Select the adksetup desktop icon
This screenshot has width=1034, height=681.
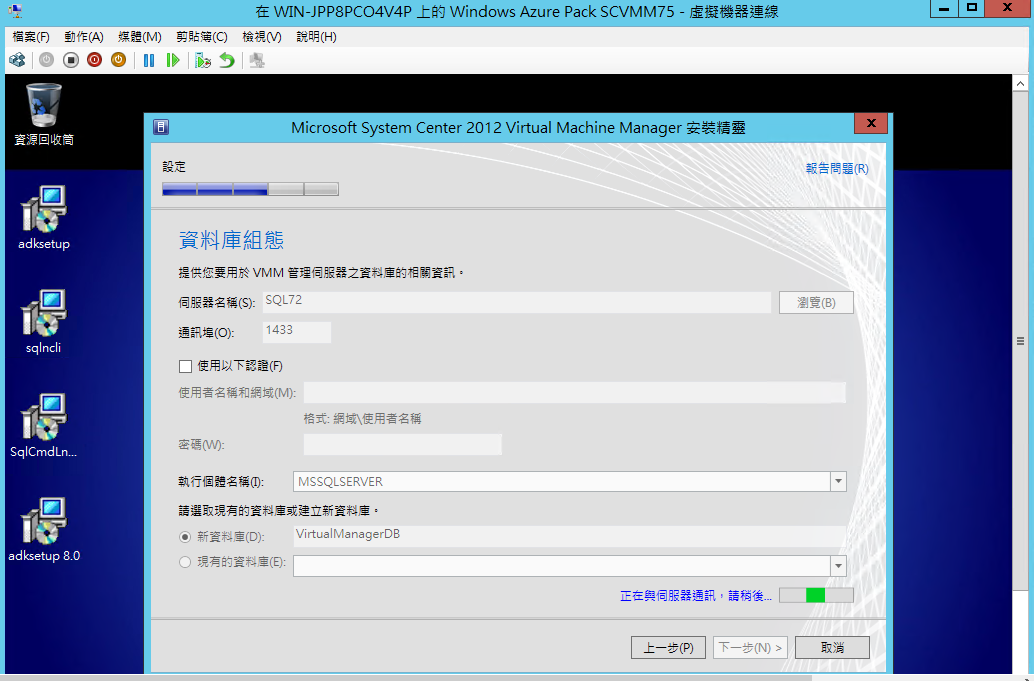click(x=44, y=218)
